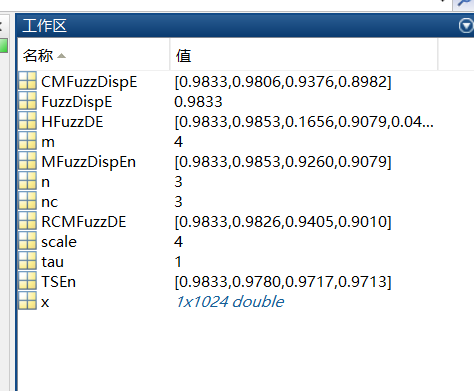The image size is (474, 391).
Task: Click the TSEn value array
Action: click(283, 282)
